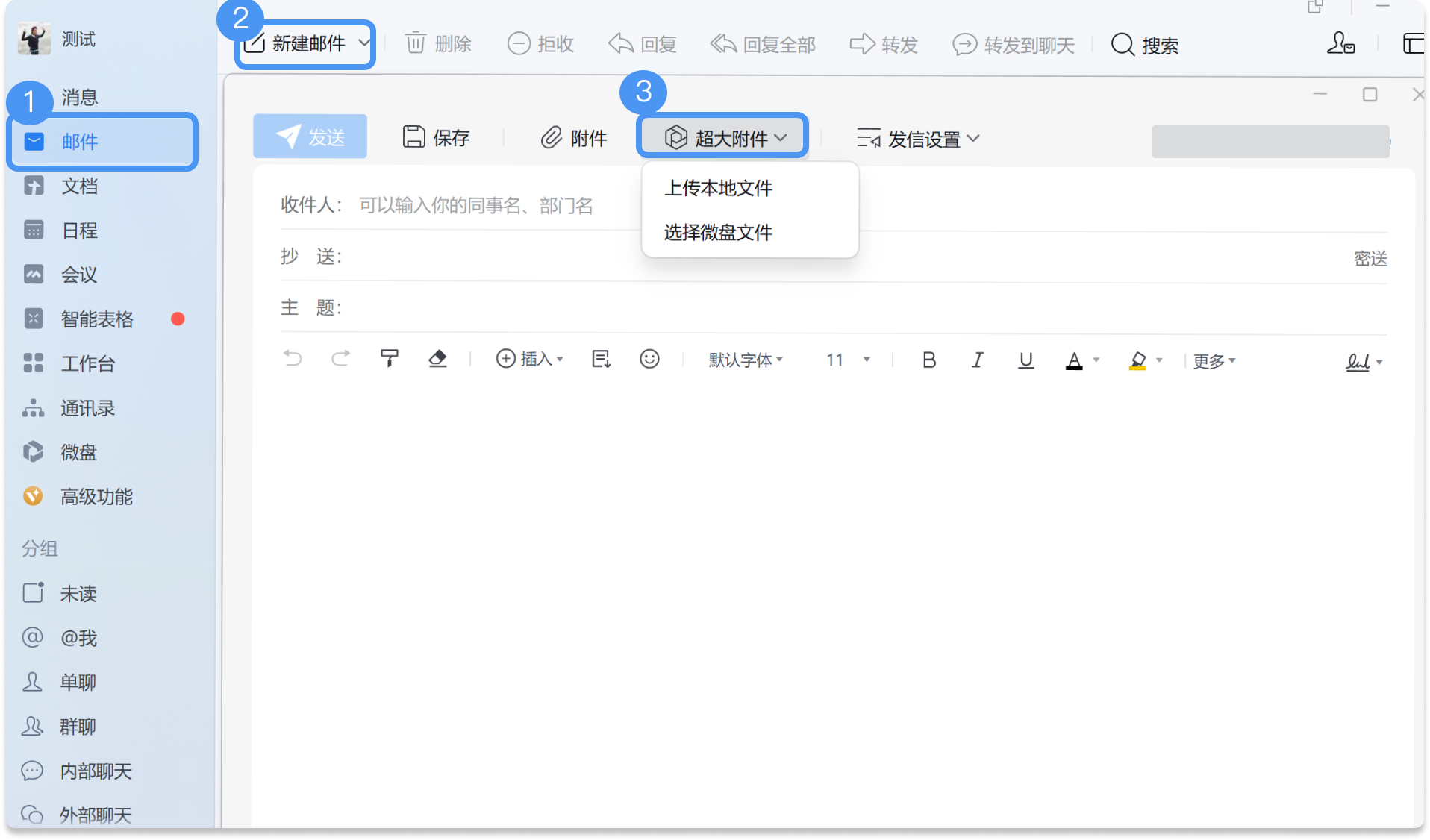
Task: Click the 发送 send button
Action: click(310, 137)
